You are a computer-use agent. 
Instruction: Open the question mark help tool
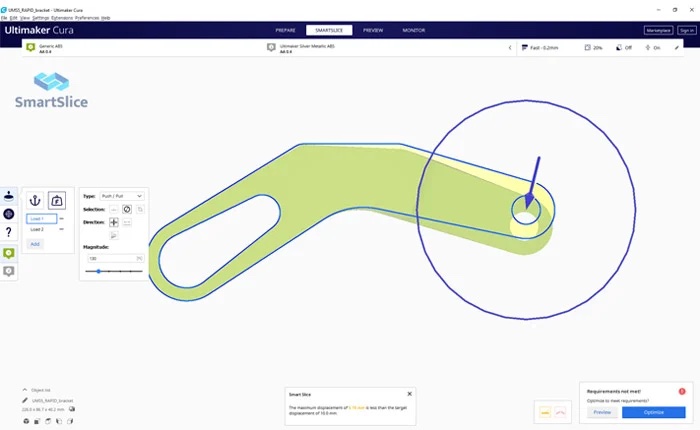[x=8, y=232]
